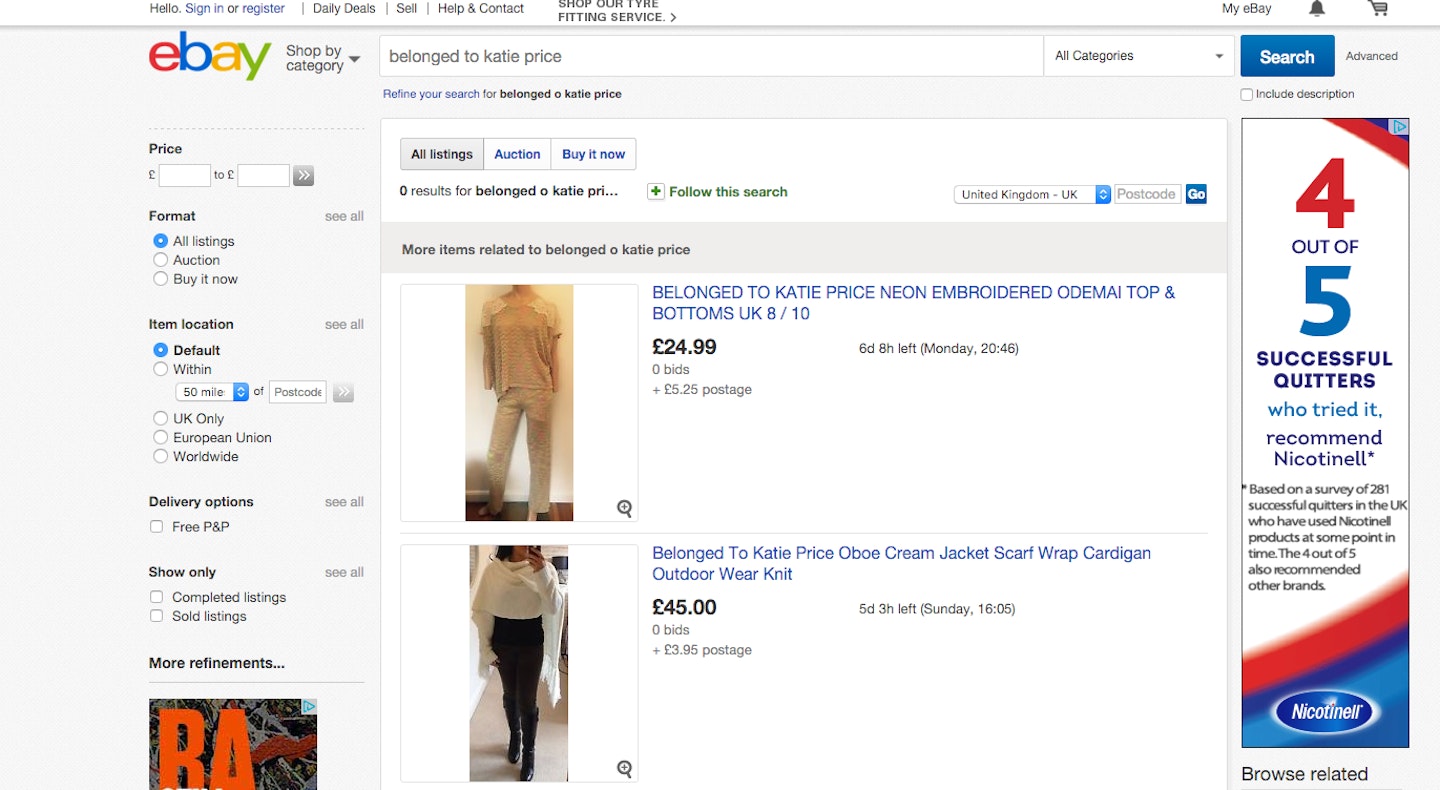Open the neon top and bottoms thumbnail
The height and width of the screenshot is (790, 1440).
519,403
